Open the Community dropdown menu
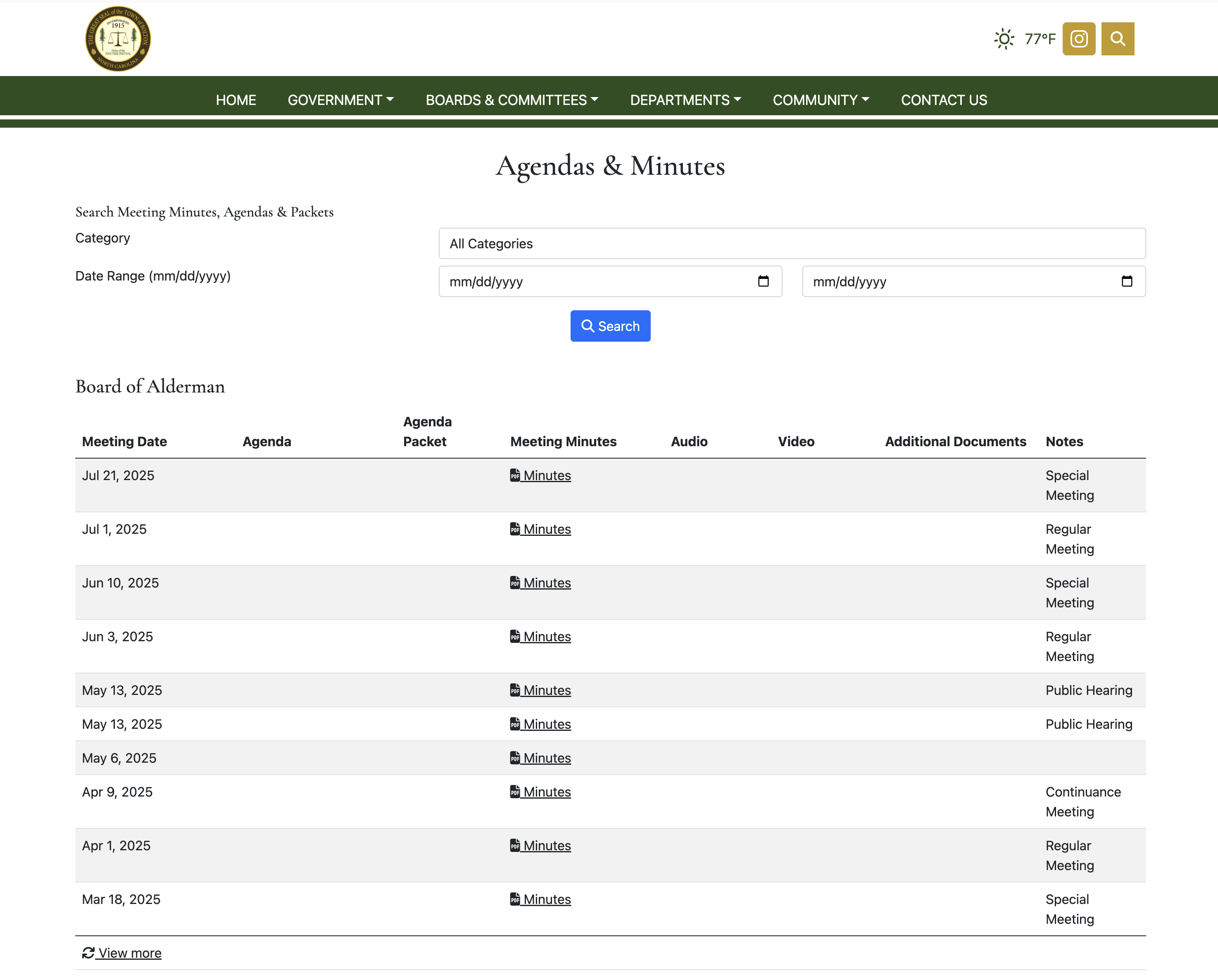This screenshot has width=1218, height=980. pyautogui.click(x=820, y=100)
